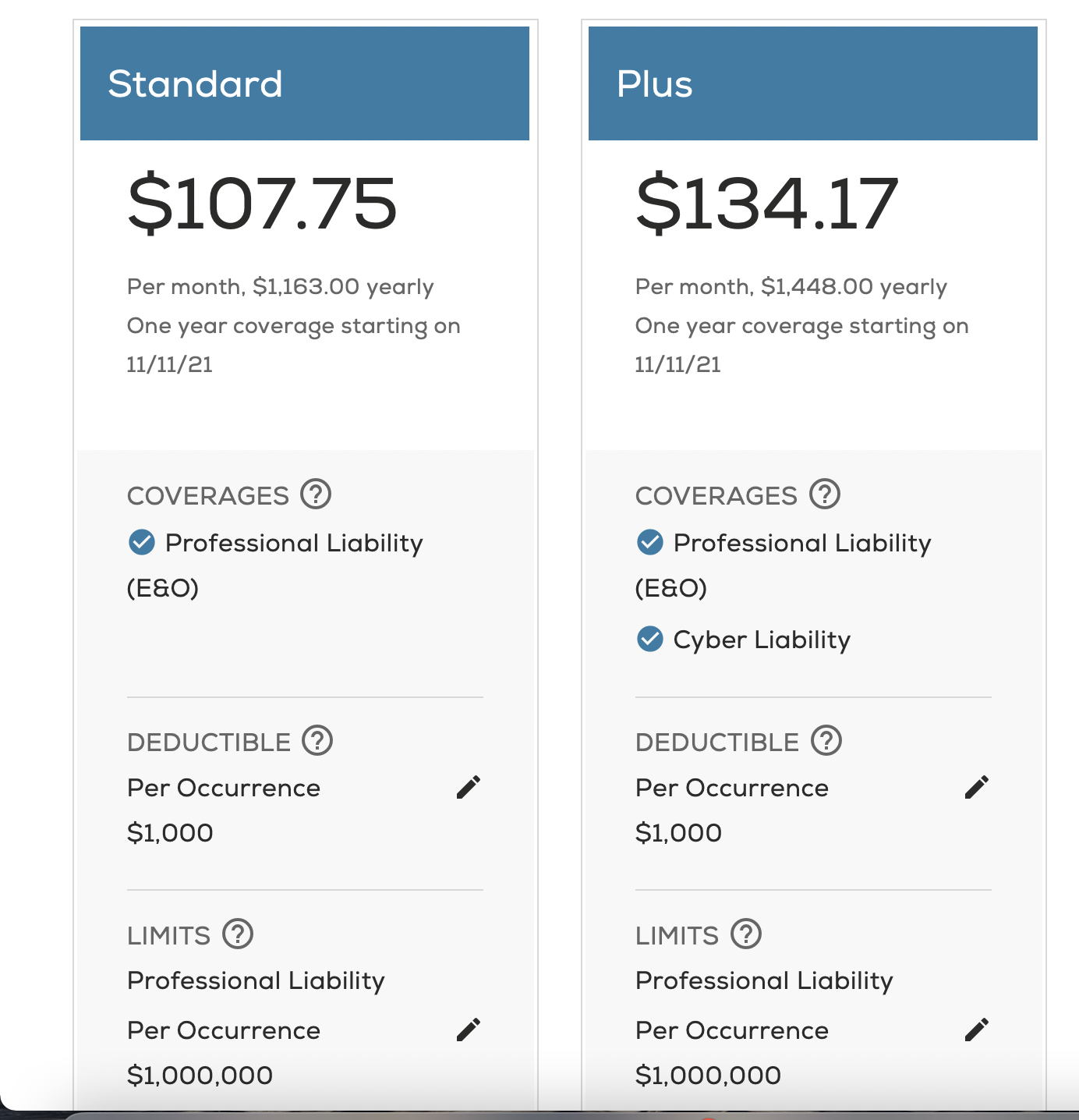Click Coverages help icon in Plus plan
Image resolution: width=1079 pixels, height=1120 pixels.
824,494
